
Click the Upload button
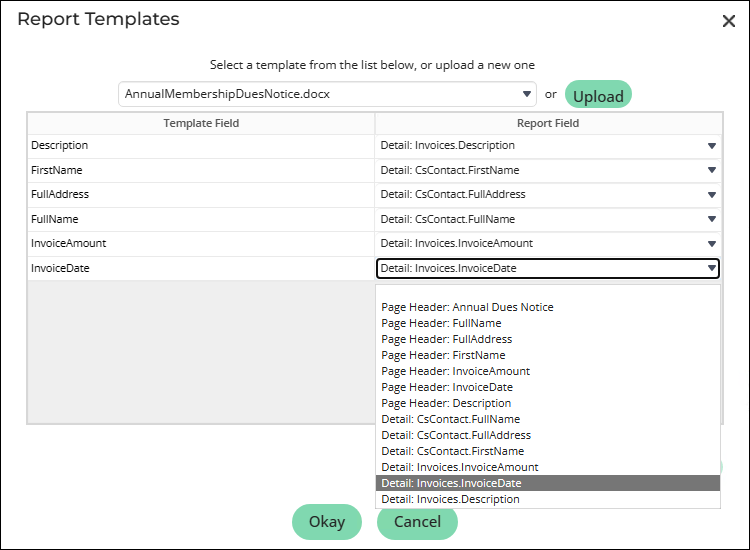(x=598, y=94)
